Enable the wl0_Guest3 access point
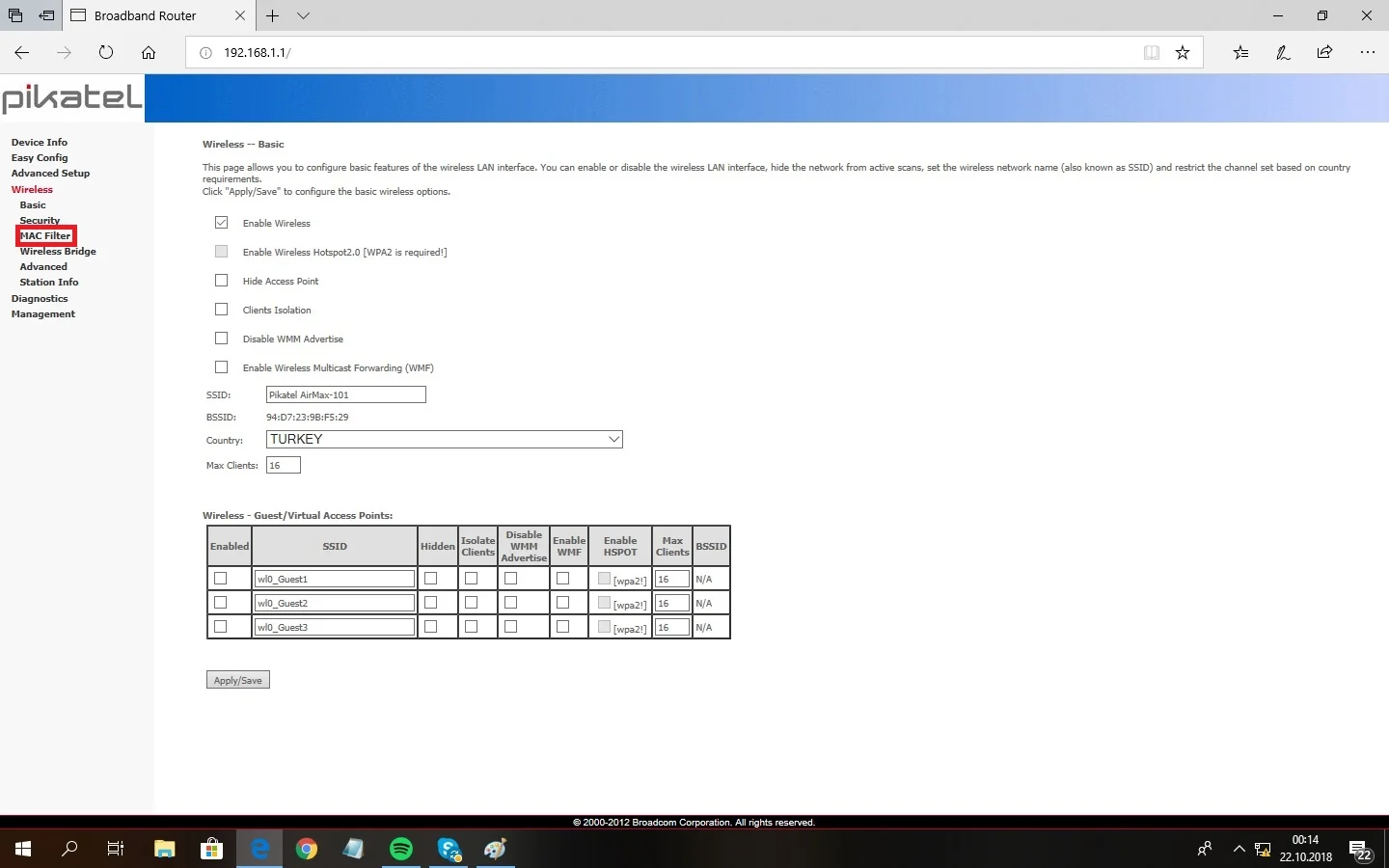The height and width of the screenshot is (868, 1389). [x=220, y=627]
